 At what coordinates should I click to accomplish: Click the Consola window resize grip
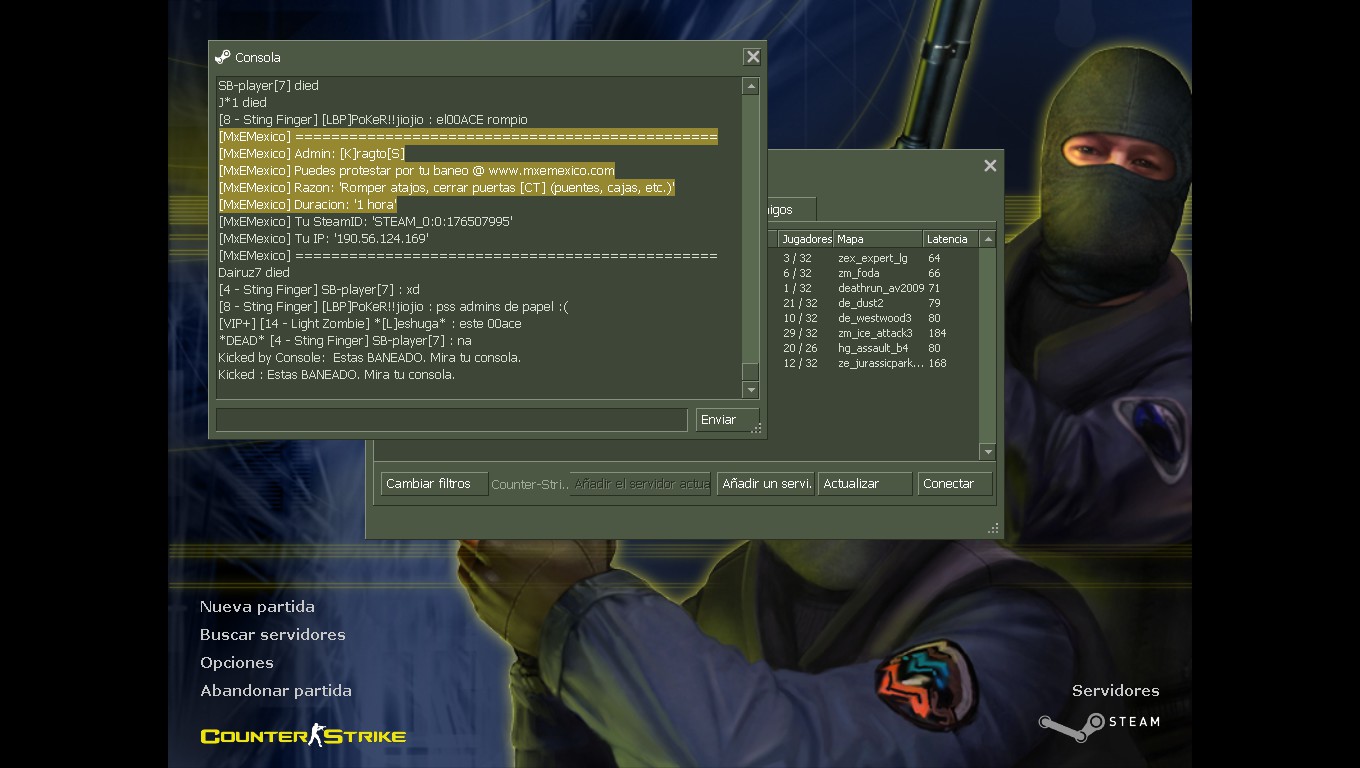pyautogui.click(x=758, y=430)
